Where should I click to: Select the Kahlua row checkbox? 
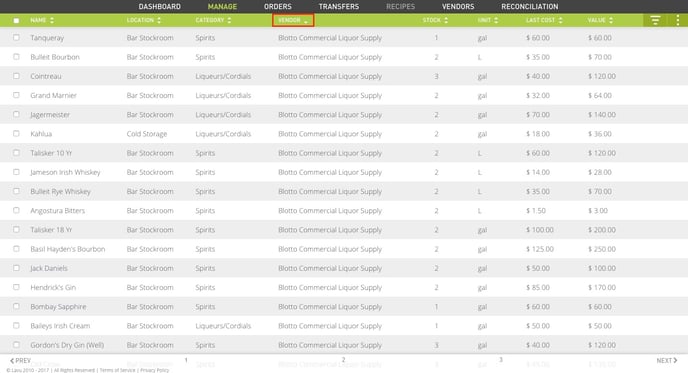click(x=16, y=133)
